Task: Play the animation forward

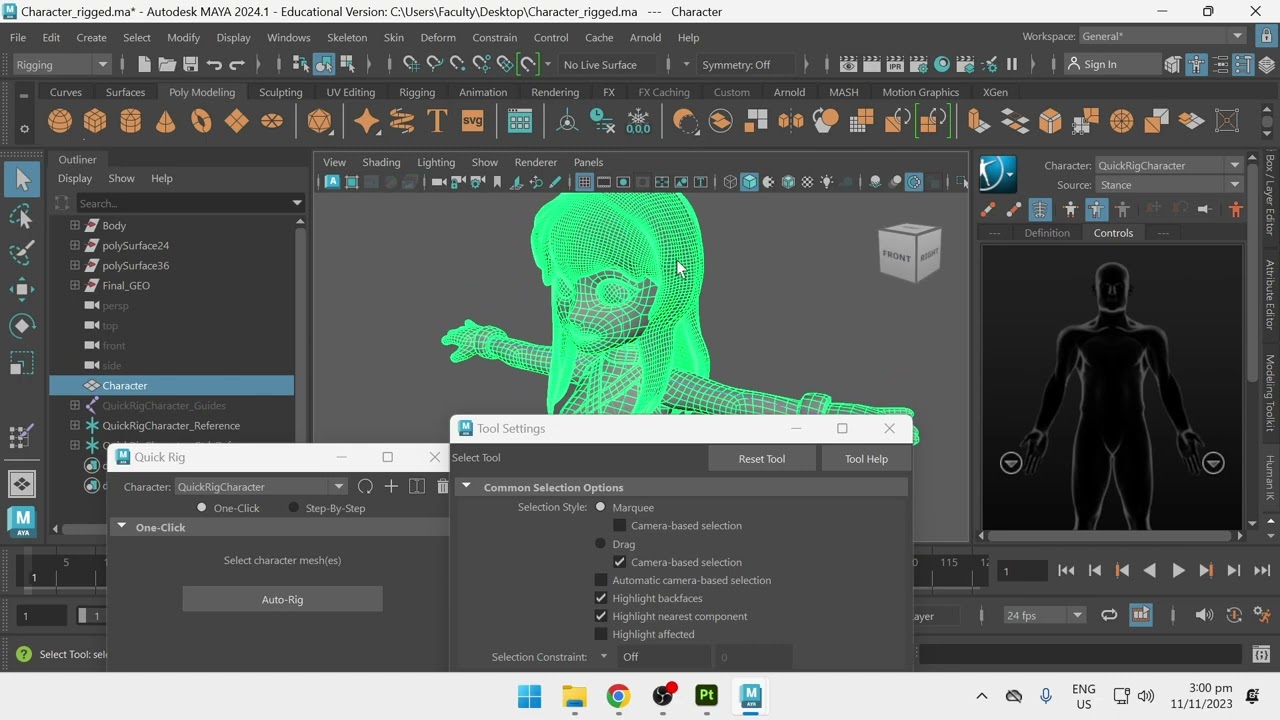Action: coord(1178,570)
